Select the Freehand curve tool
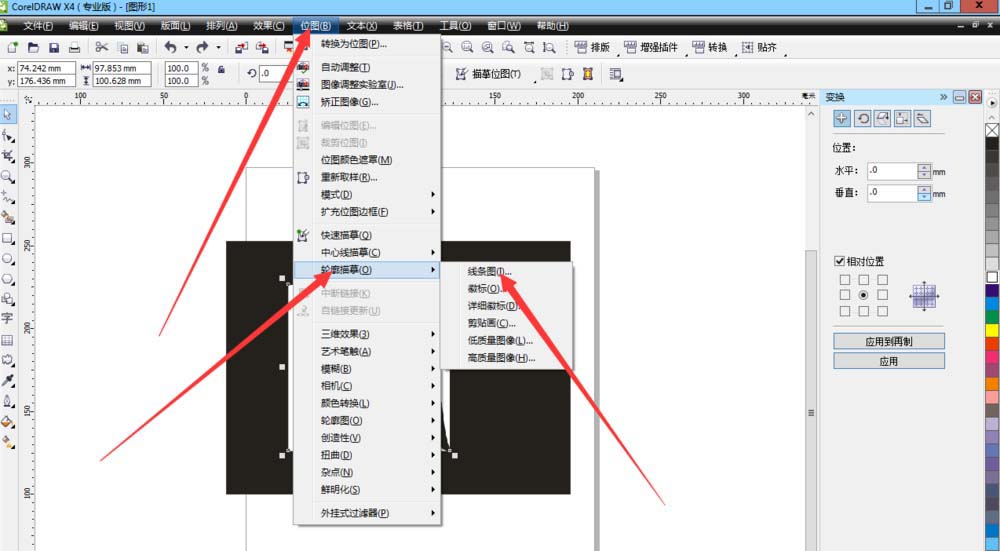Image resolution: width=1000 pixels, height=551 pixels. click(8, 197)
